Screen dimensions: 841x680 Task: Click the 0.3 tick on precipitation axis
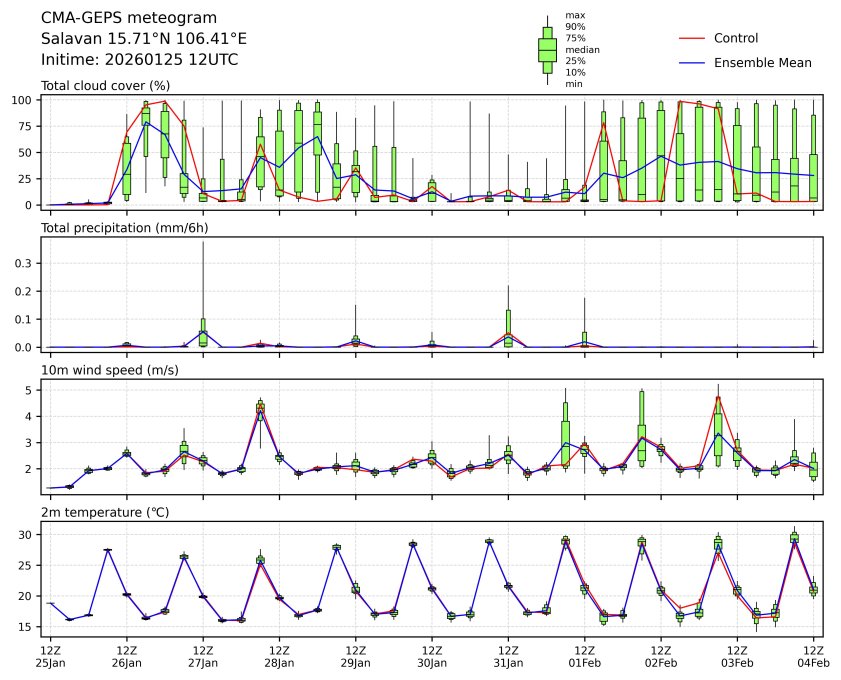(x=28, y=262)
